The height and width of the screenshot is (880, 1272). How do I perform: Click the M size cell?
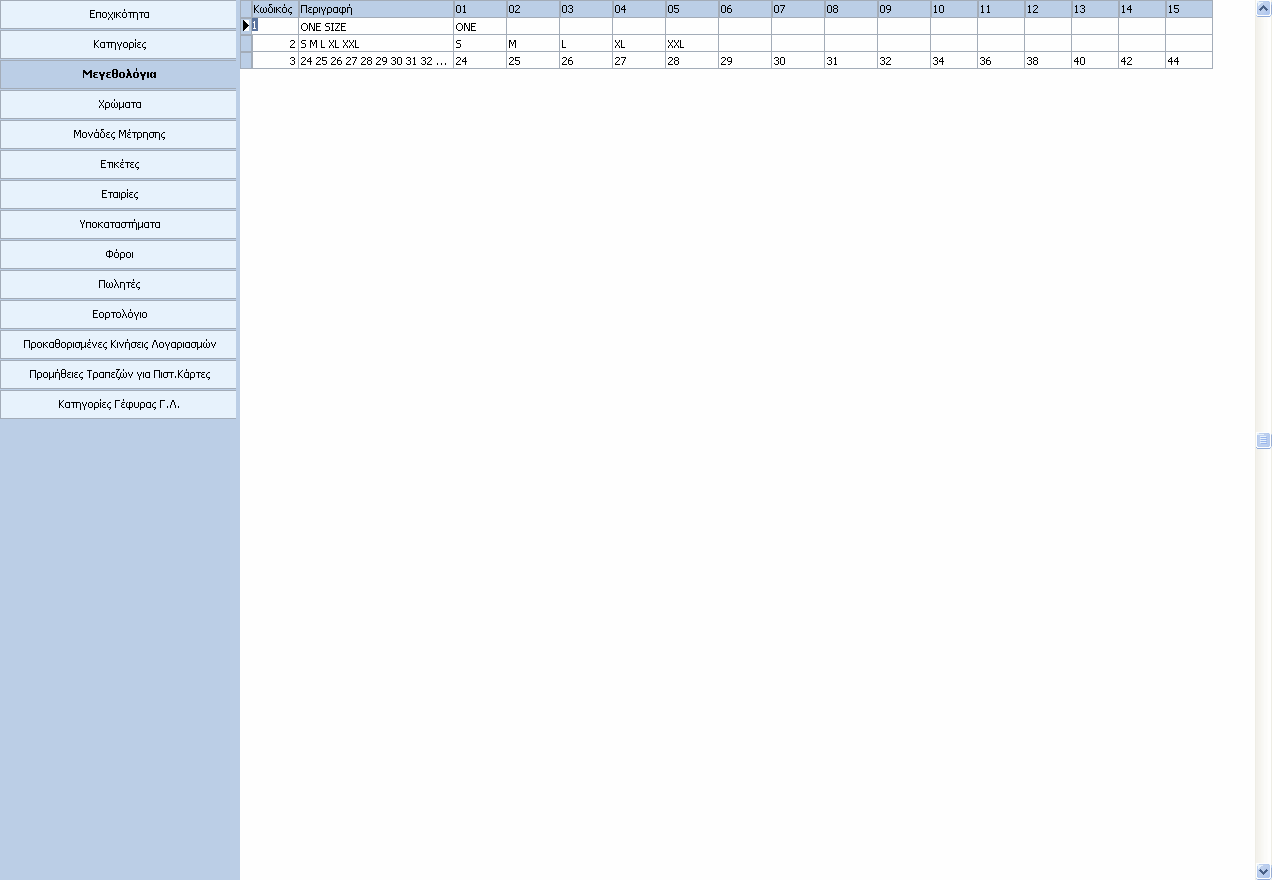pos(532,44)
